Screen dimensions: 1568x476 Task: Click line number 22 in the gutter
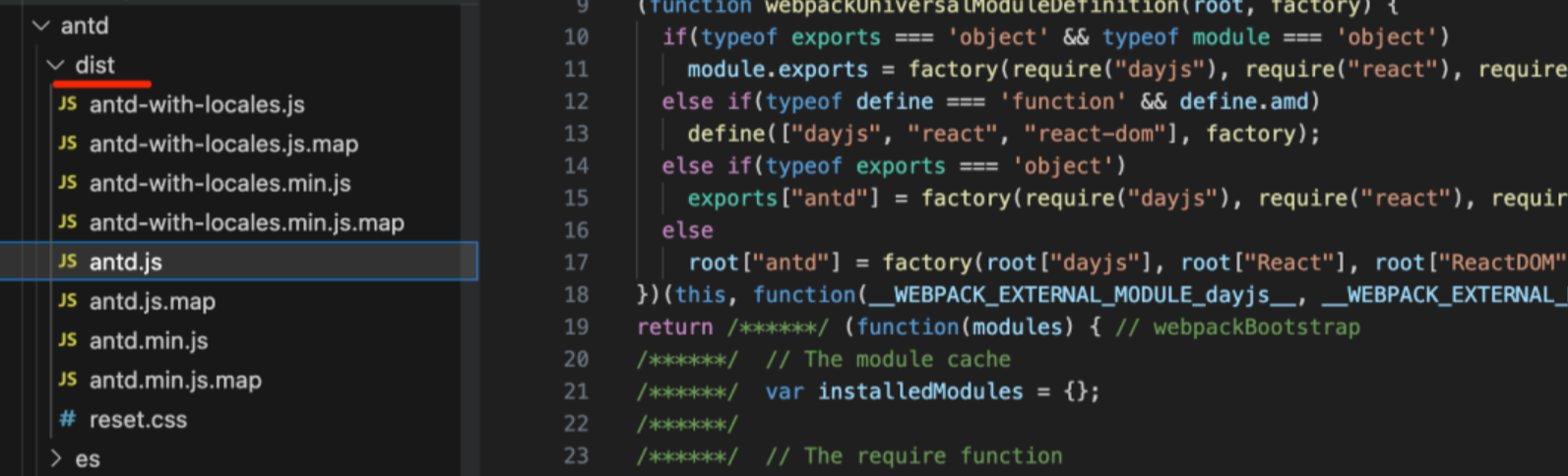pyautogui.click(x=576, y=424)
